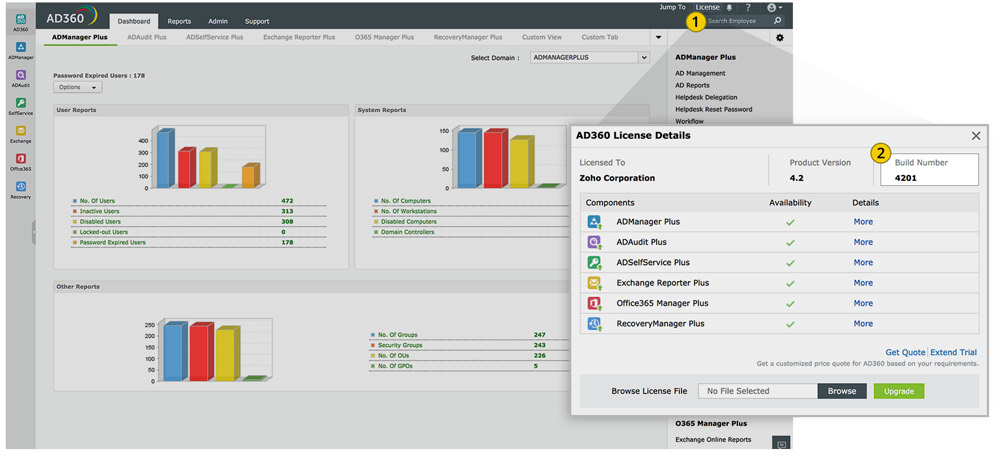Open Office365 icon in sidebar
The height and width of the screenshot is (467, 998).
pos(21,159)
